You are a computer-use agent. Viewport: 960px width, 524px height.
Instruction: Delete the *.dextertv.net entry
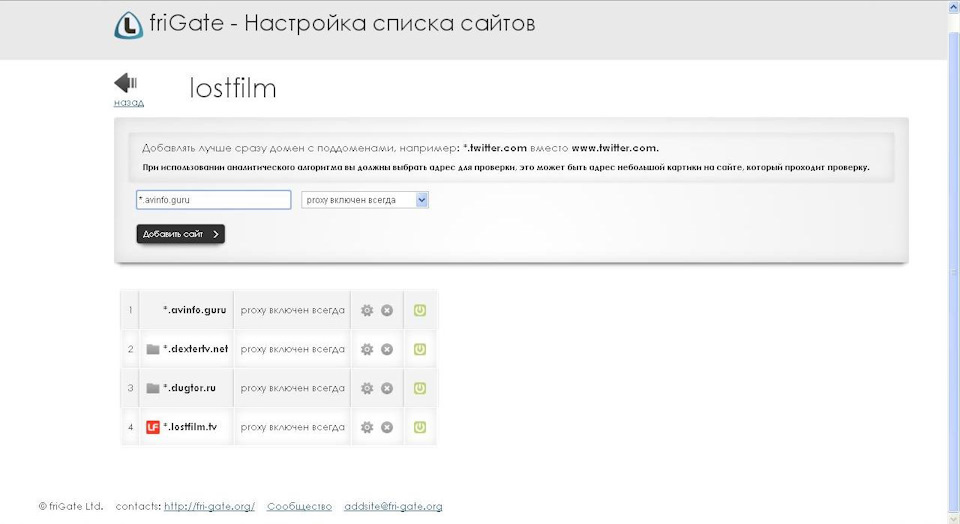pos(387,350)
